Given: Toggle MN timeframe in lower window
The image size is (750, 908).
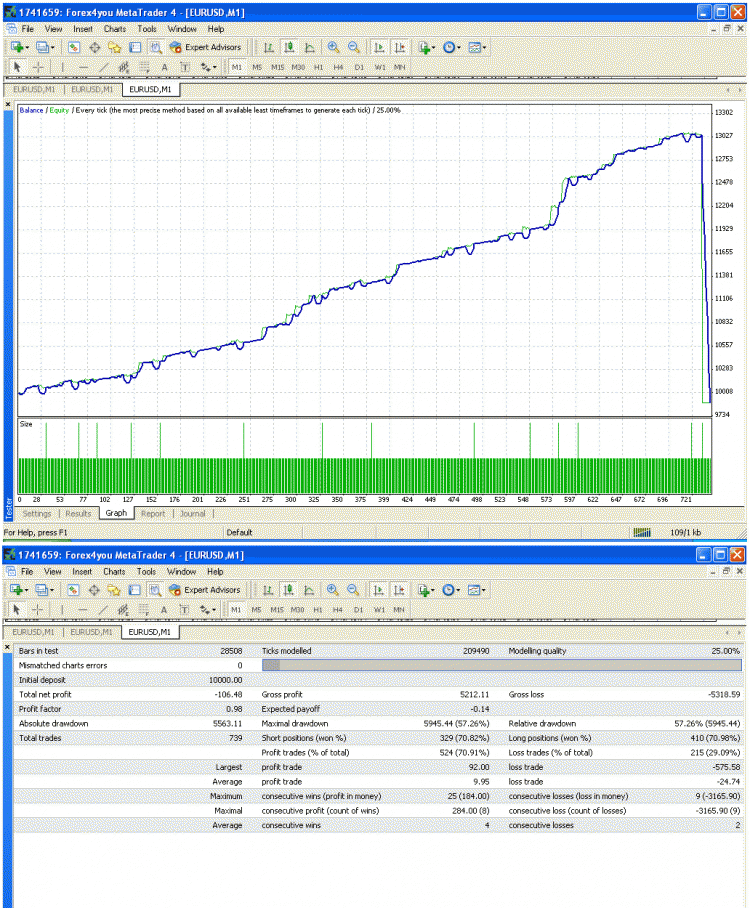Looking at the screenshot, I should [x=399, y=610].
